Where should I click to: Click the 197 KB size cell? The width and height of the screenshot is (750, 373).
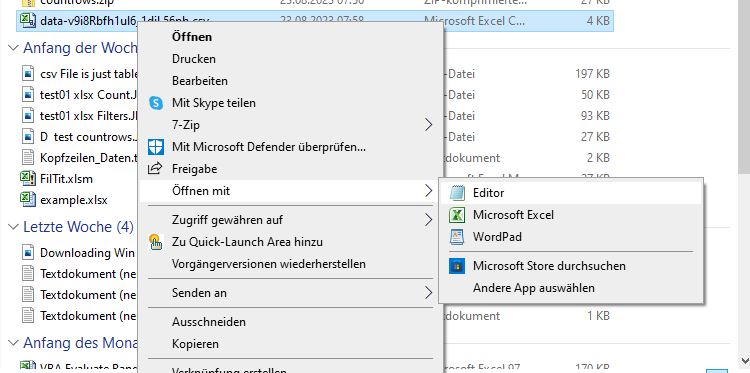[592, 74]
